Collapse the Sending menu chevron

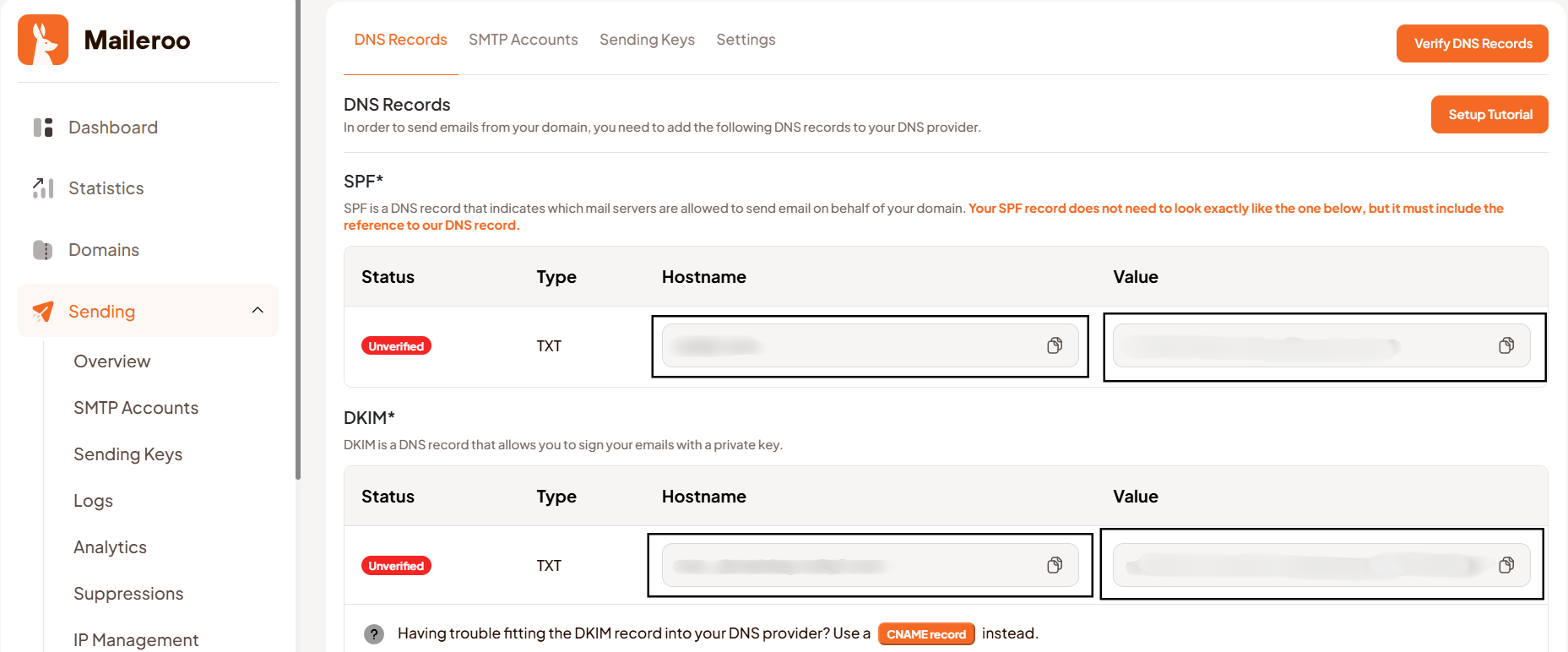(x=258, y=311)
